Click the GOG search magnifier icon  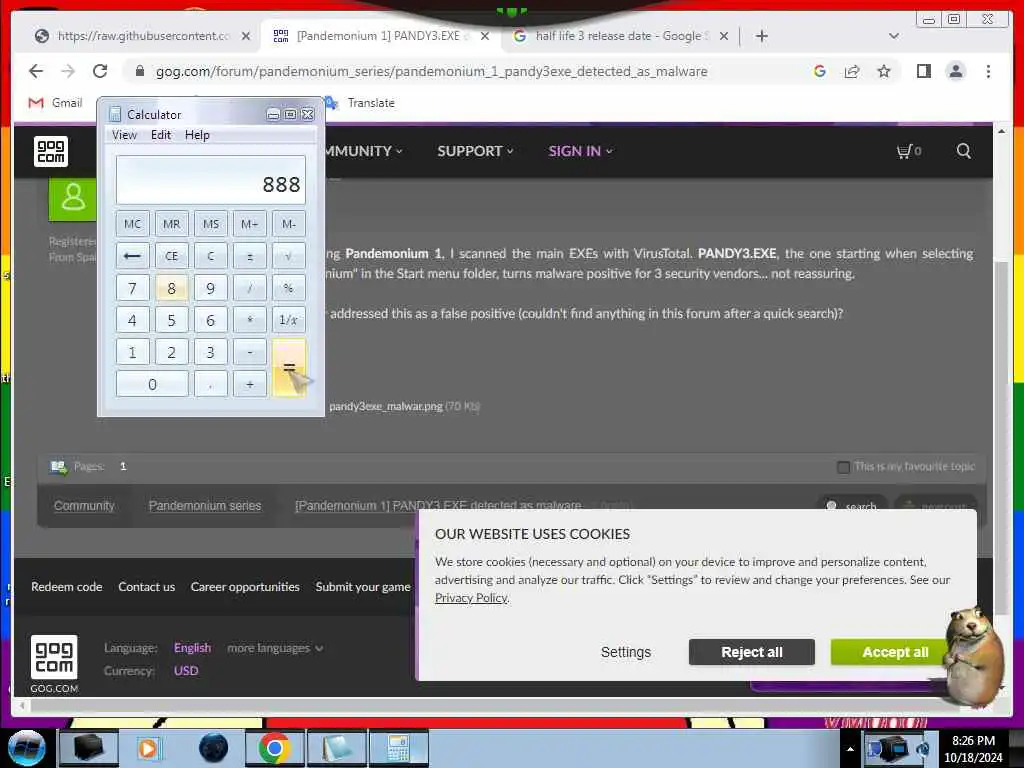pyautogui.click(x=963, y=152)
